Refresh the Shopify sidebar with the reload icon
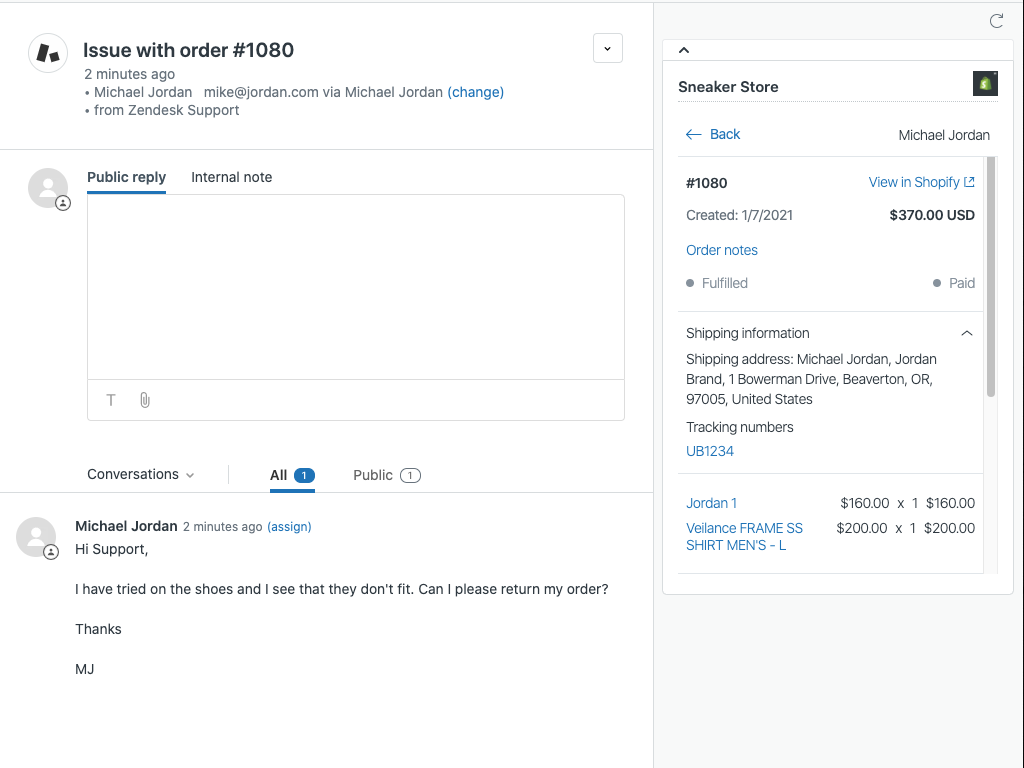The image size is (1024, 768). pyautogui.click(x=996, y=20)
